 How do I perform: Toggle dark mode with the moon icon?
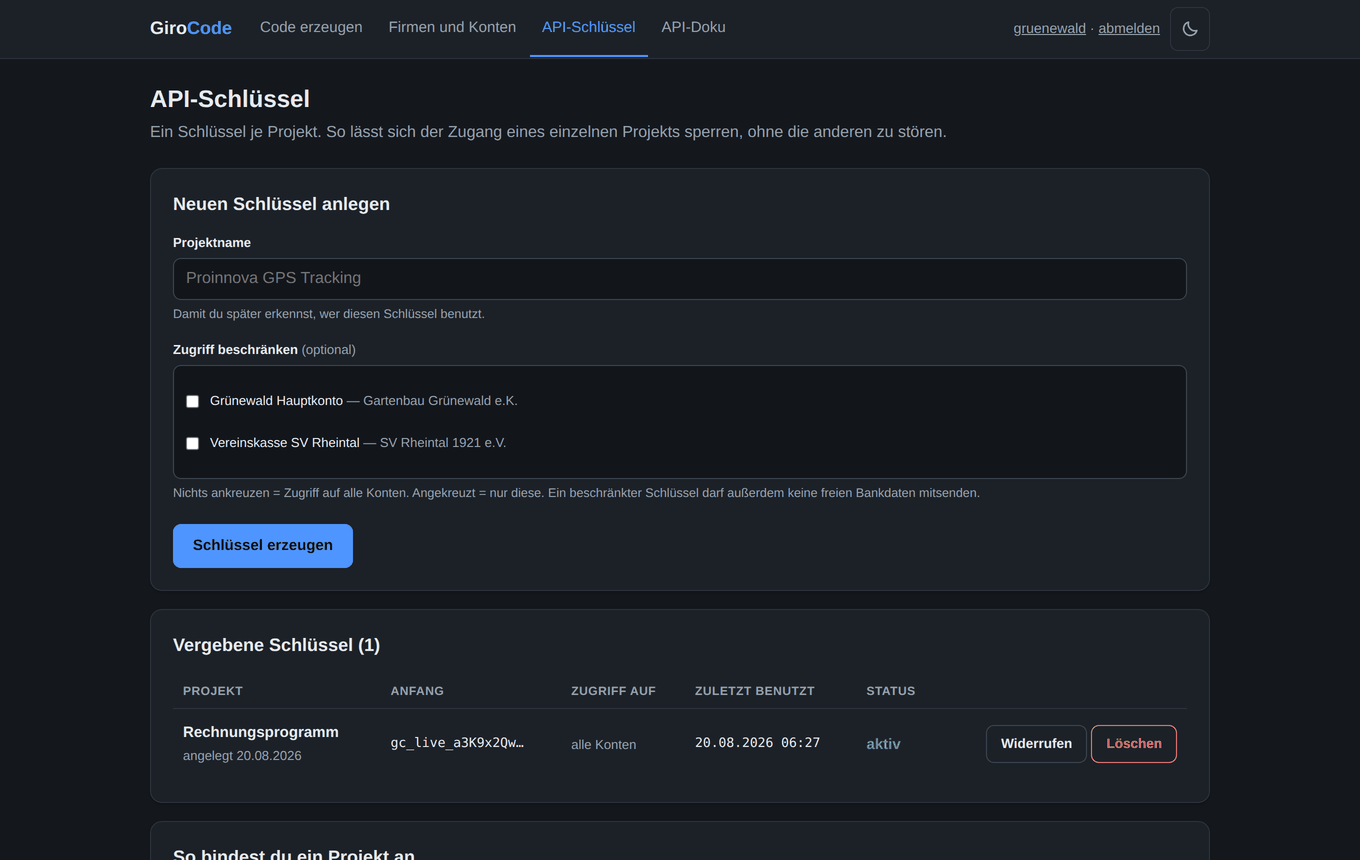(1190, 29)
